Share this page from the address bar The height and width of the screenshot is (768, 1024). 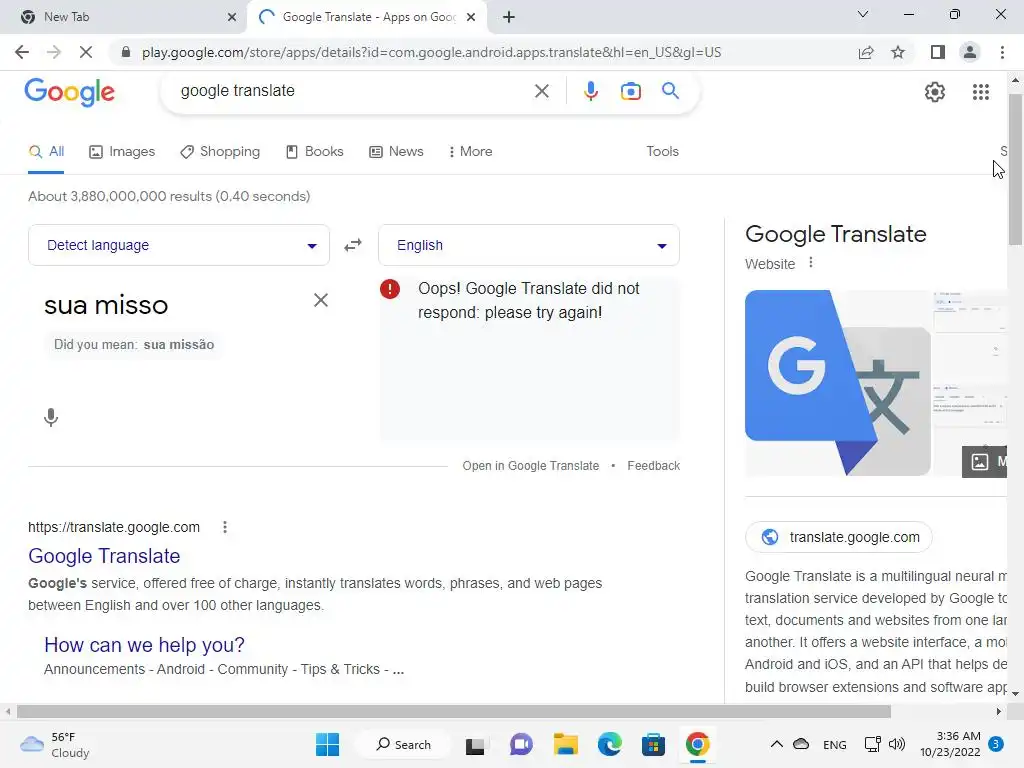pyautogui.click(x=866, y=52)
